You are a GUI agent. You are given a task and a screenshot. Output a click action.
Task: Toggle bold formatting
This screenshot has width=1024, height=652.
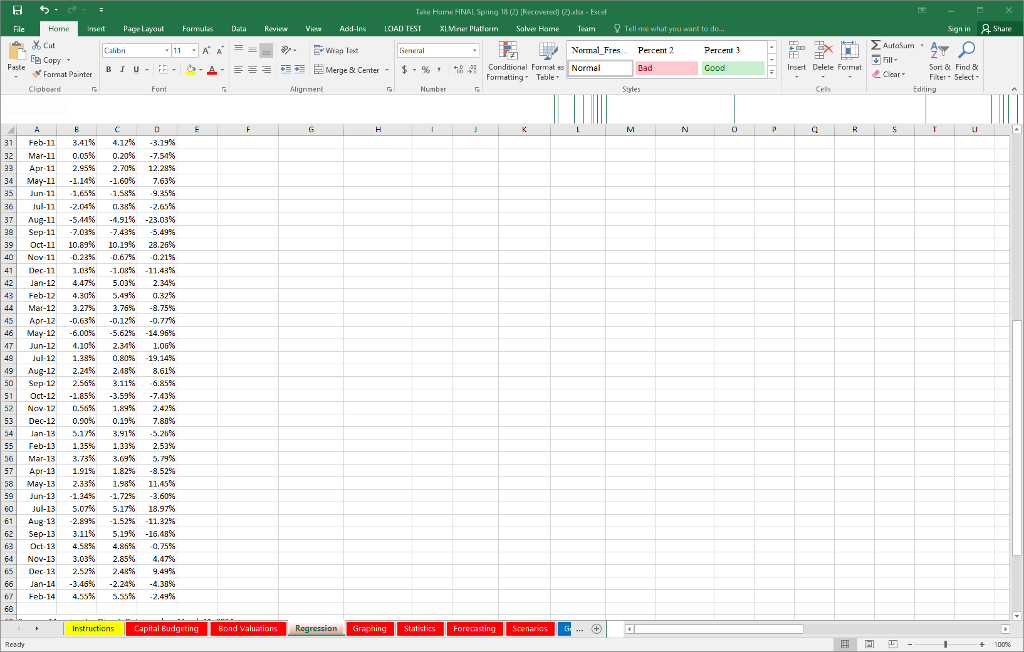click(108, 69)
